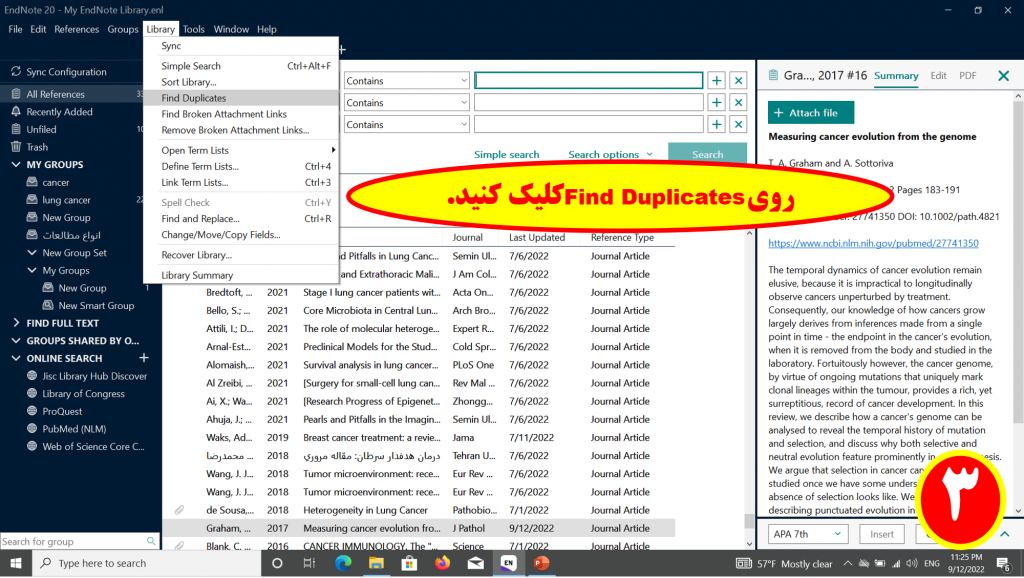Open File Explorer from the taskbar
This screenshot has width=1024, height=578.
click(x=376, y=563)
